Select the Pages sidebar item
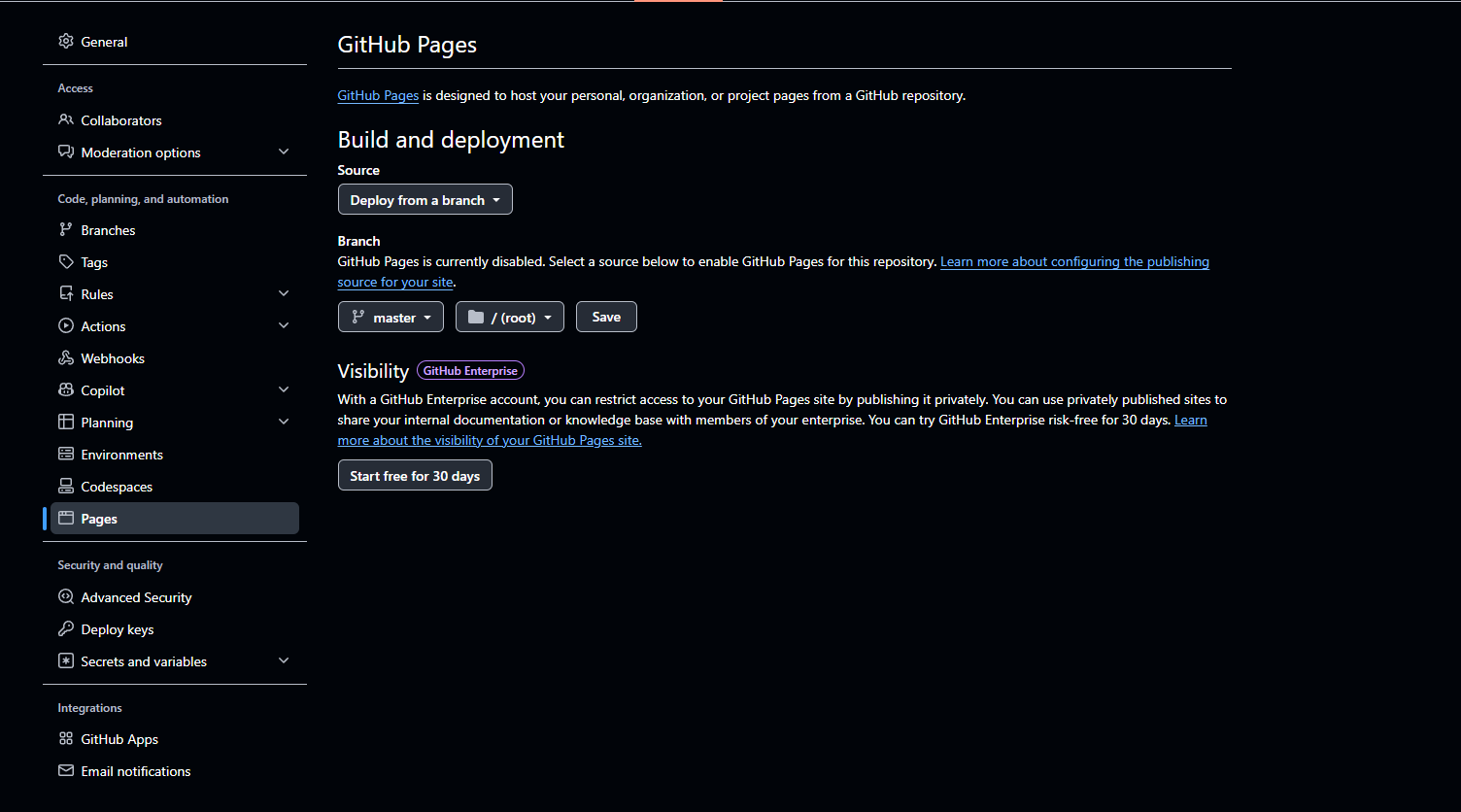Screen dimensions: 1461x812 [175, 519]
